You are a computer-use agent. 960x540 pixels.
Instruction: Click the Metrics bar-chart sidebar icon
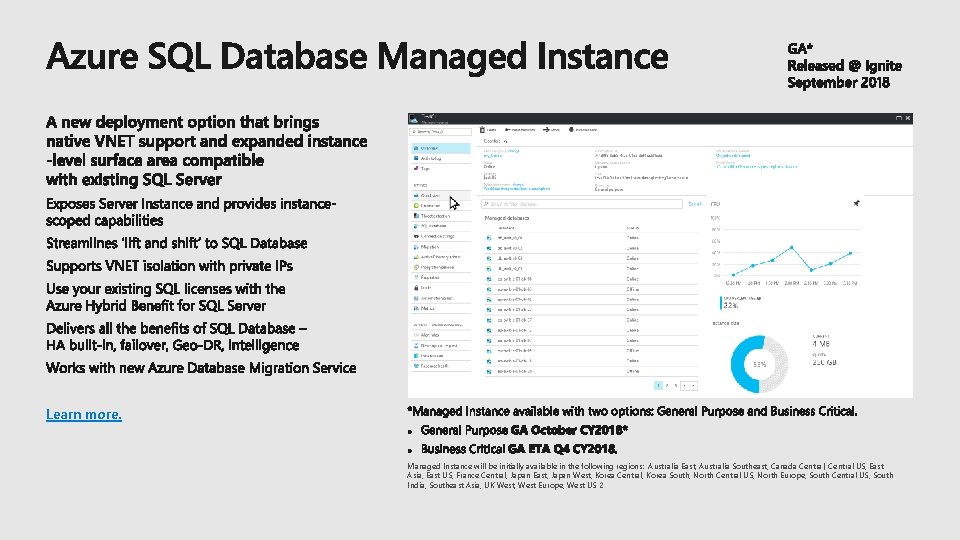[x=416, y=309]
